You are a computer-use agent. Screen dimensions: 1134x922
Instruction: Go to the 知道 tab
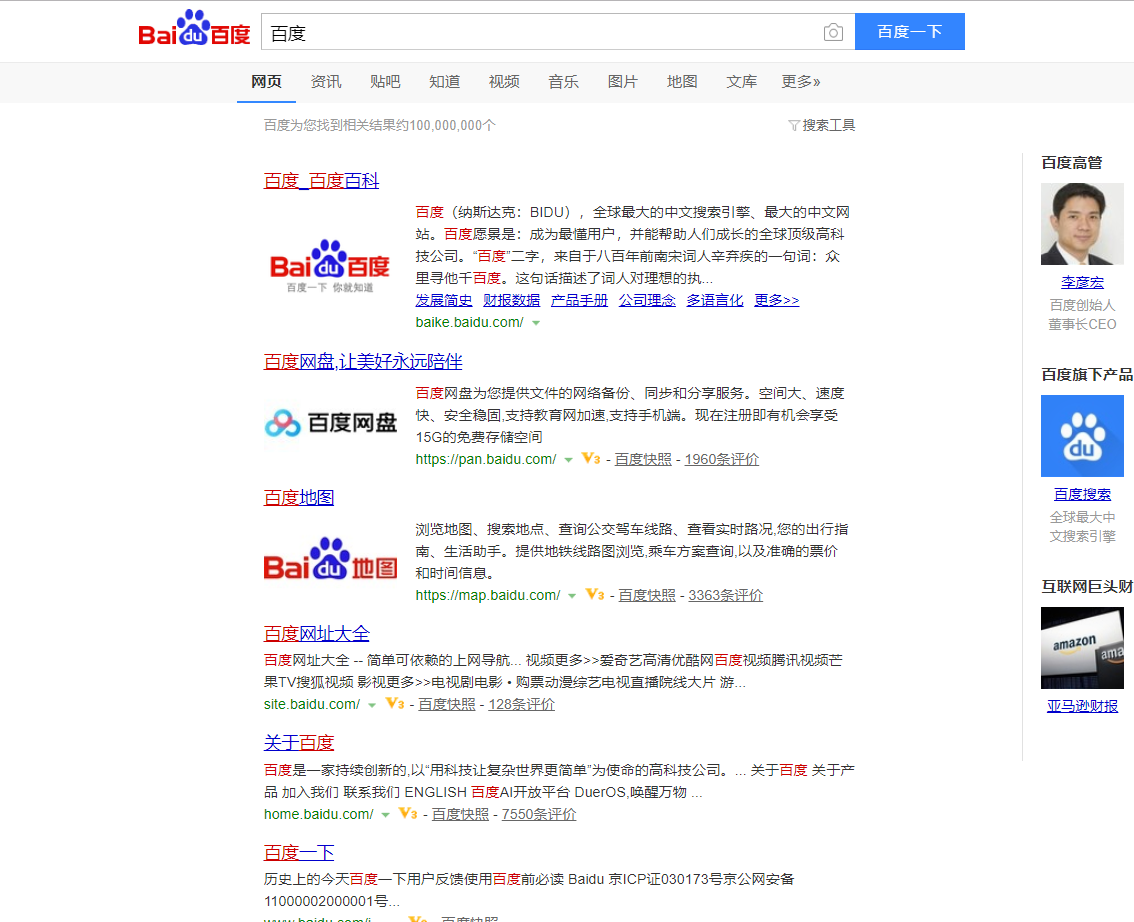click(x=444, y=82)
